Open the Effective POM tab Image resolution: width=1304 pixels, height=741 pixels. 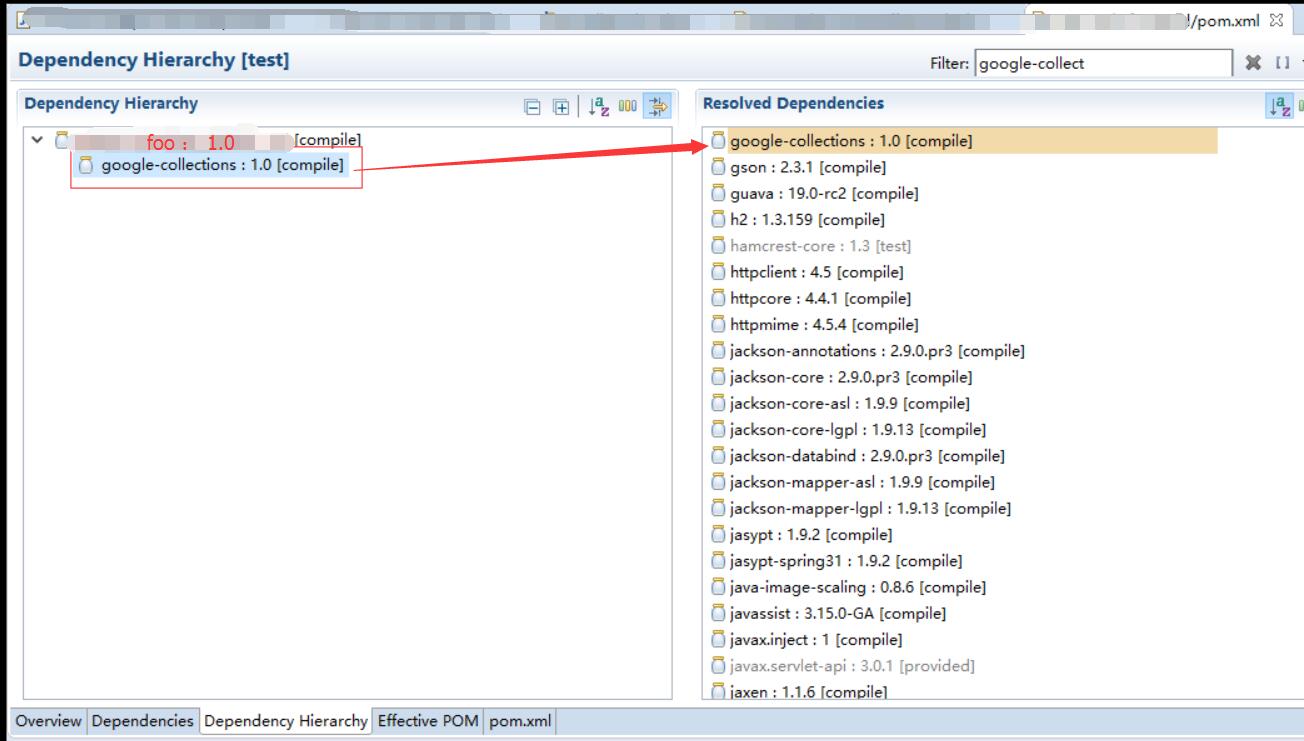tap(428, 721)
